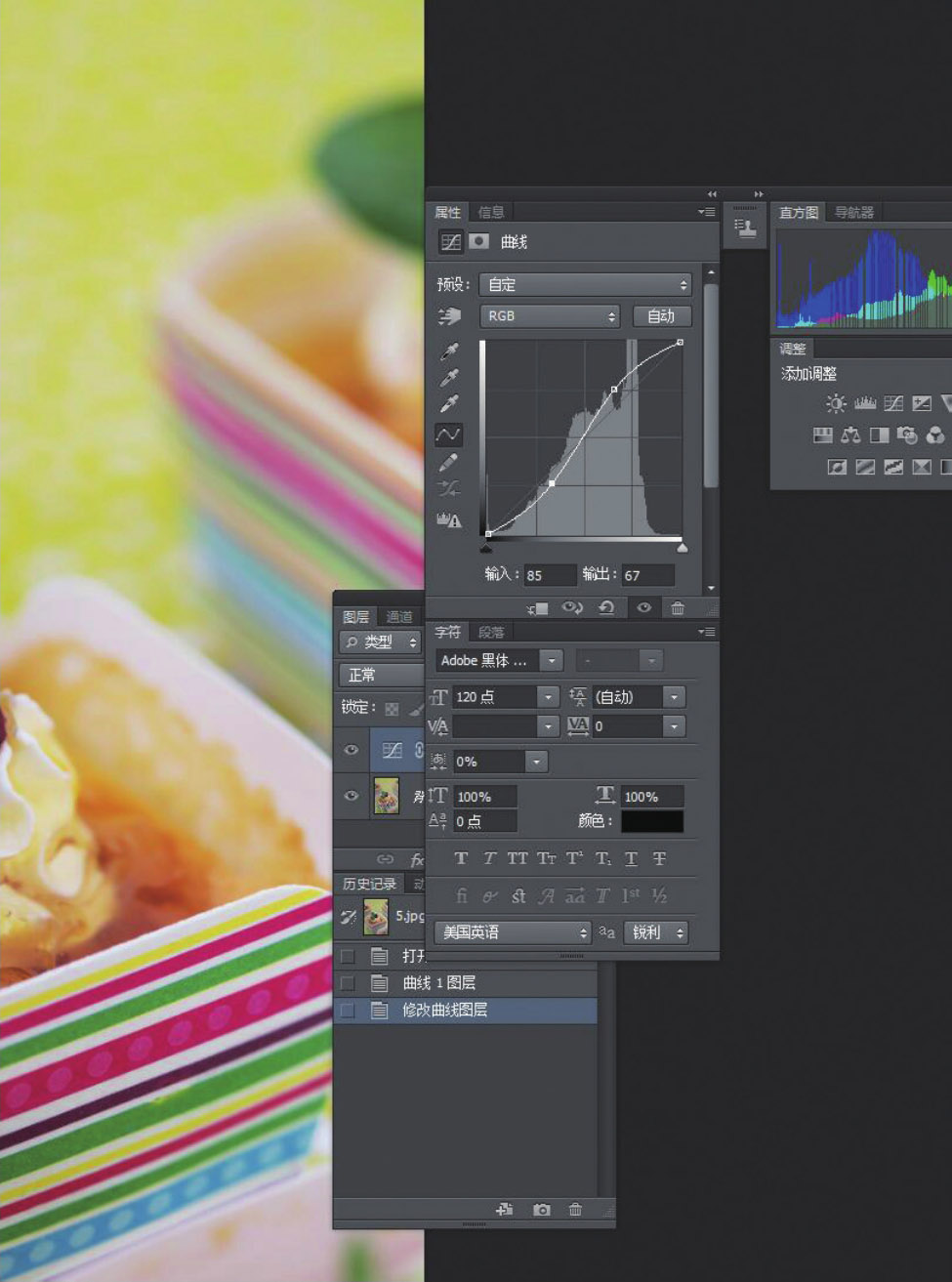952x1282 pixels.
Task: Create new snapshot with camera icon in History
Action: (x=541, y=1210)
